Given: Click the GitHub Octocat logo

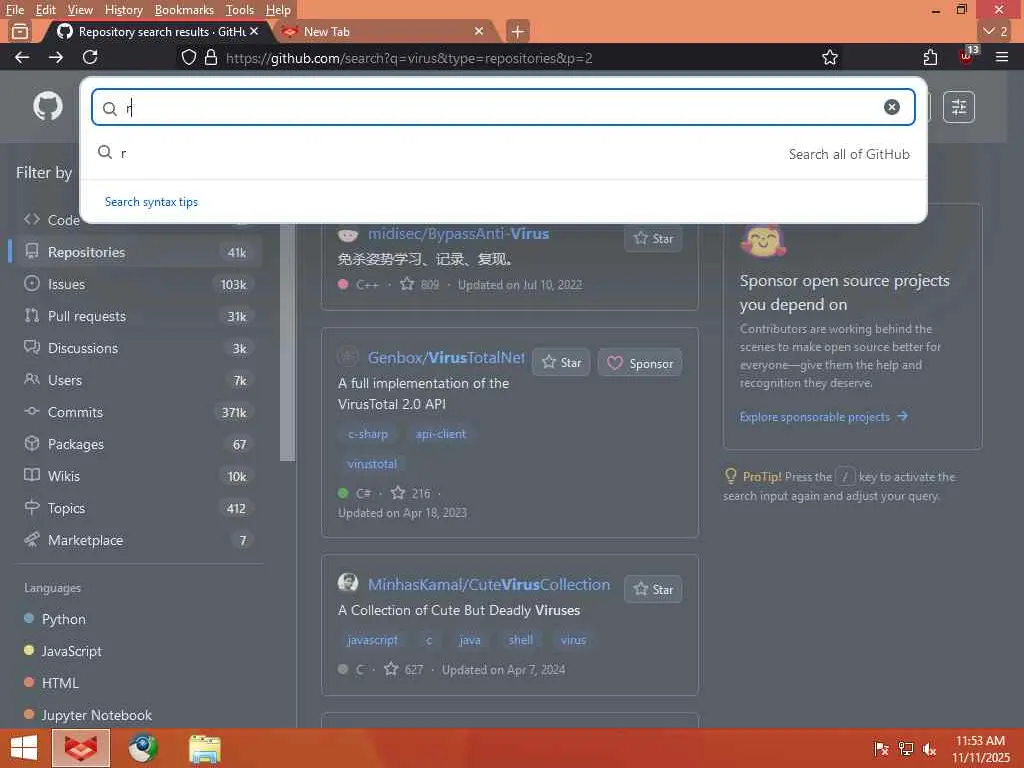Looking at the screenshot, I should coord(48,106).
